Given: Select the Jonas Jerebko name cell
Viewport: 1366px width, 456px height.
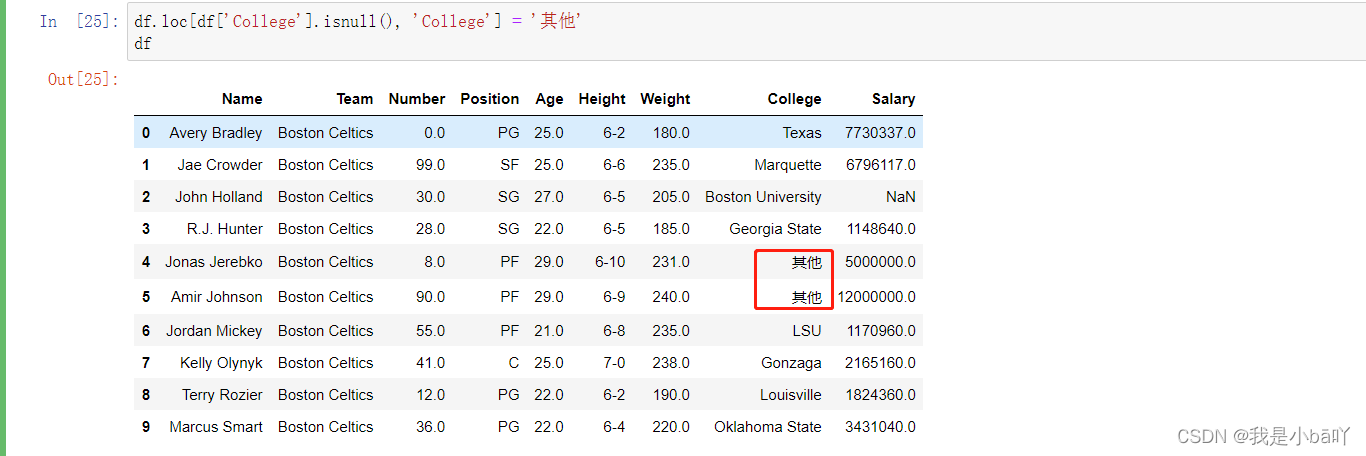Looking at the screenshot, I should click(x=214, y=262).
